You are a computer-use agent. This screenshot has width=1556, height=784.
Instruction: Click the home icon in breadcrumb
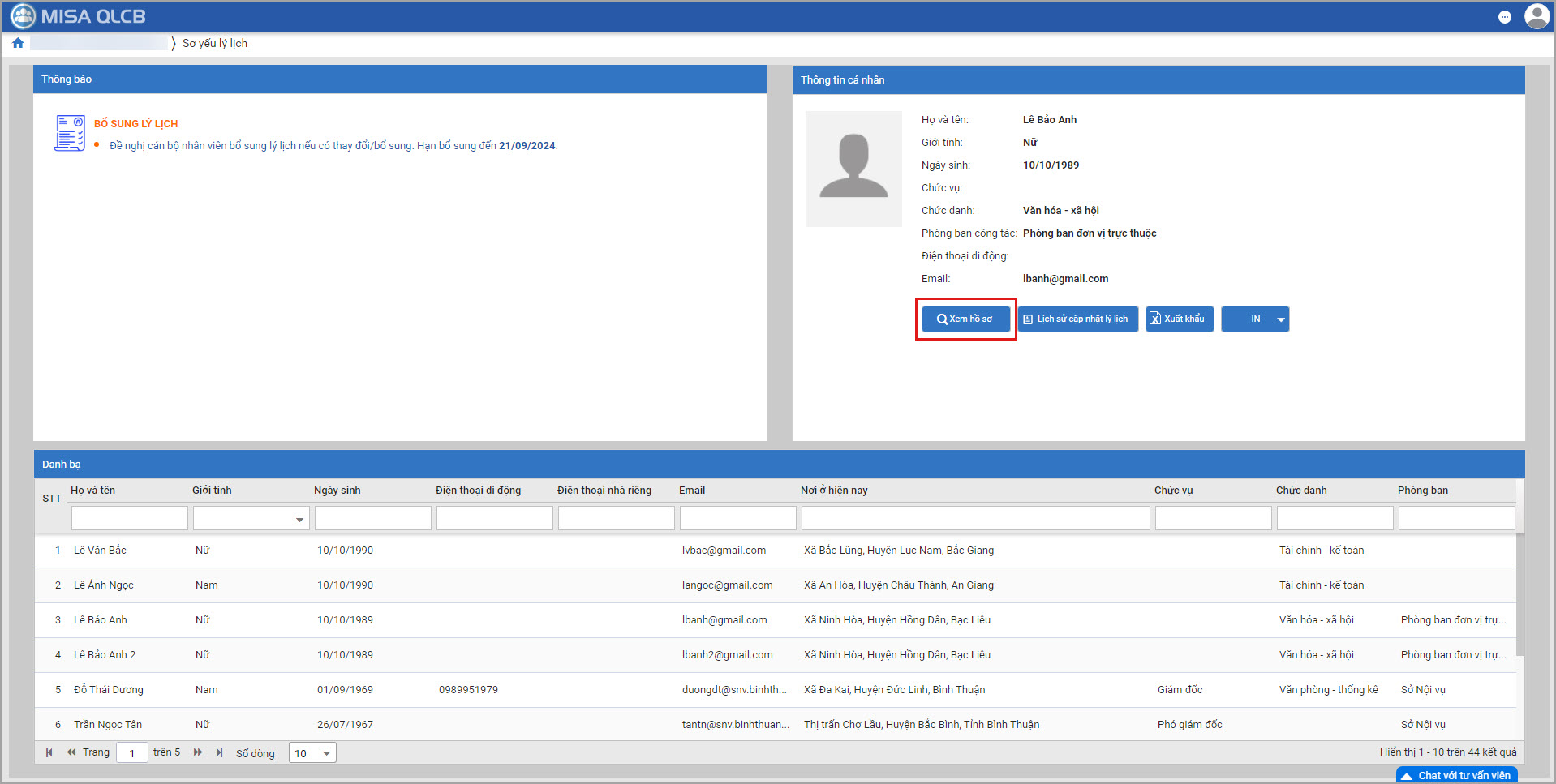click(x=18, y=44)
